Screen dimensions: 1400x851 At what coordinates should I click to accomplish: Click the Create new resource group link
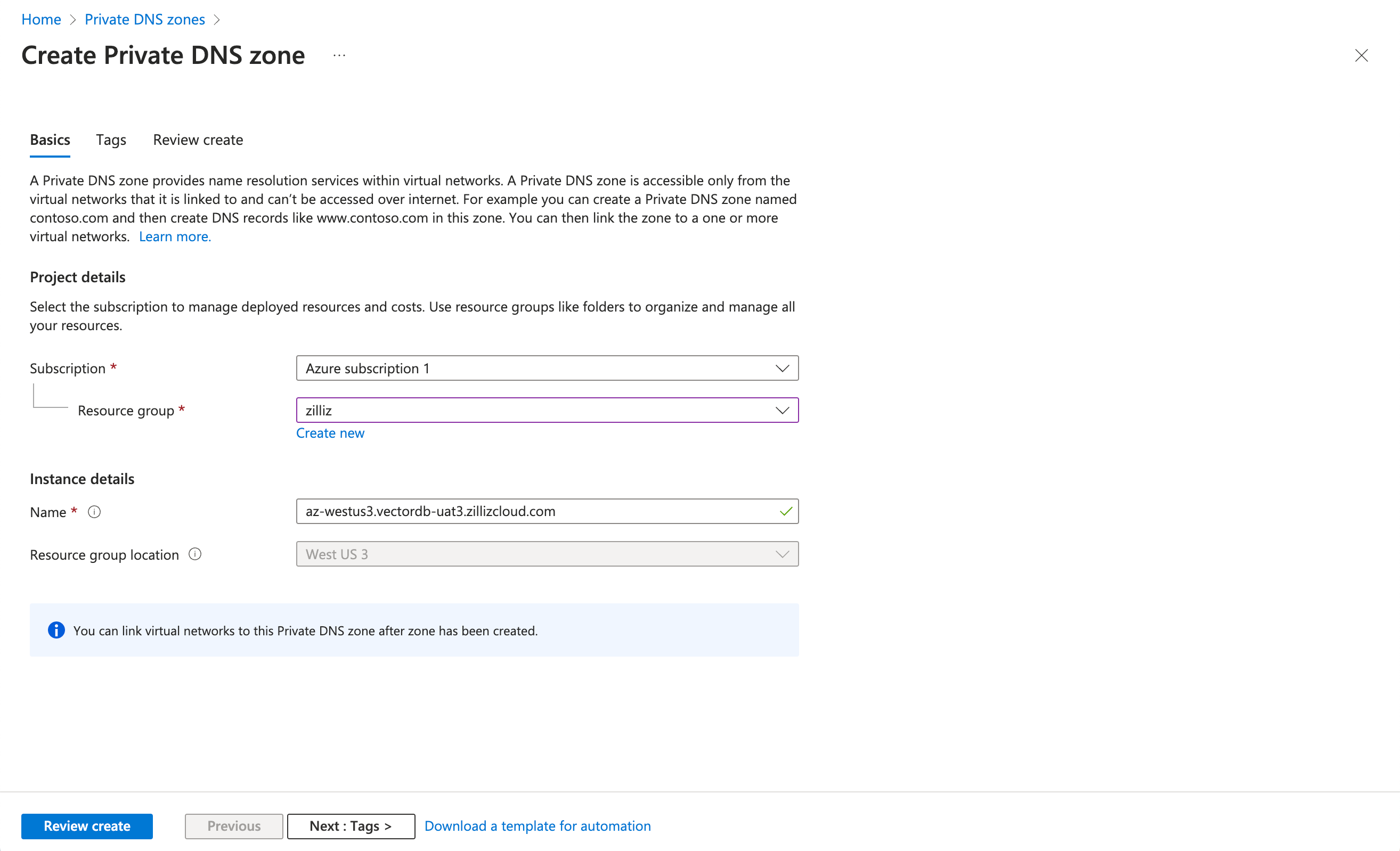click(330, 433)
